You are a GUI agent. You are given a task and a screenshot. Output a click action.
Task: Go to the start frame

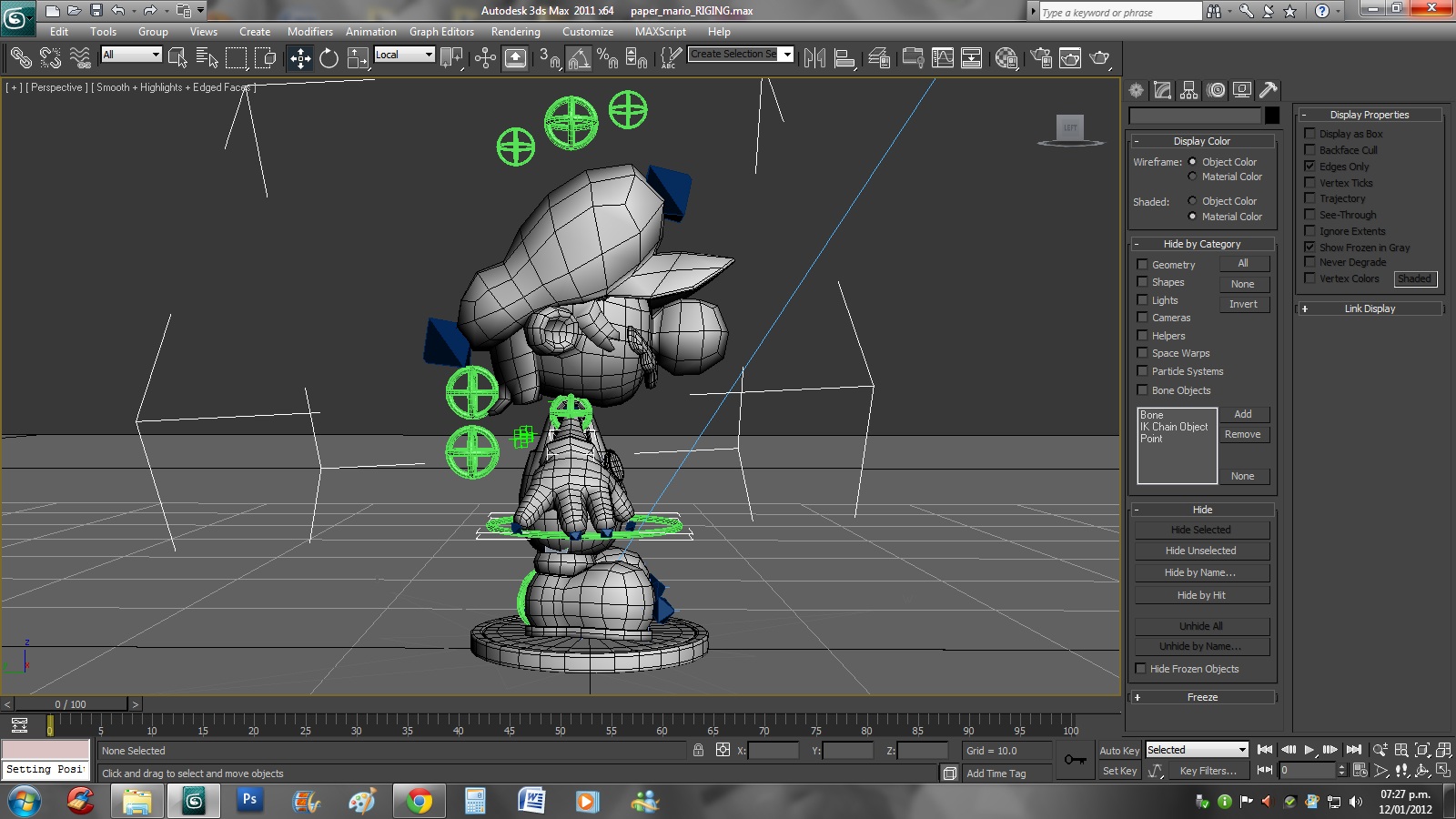(1265, 750)
